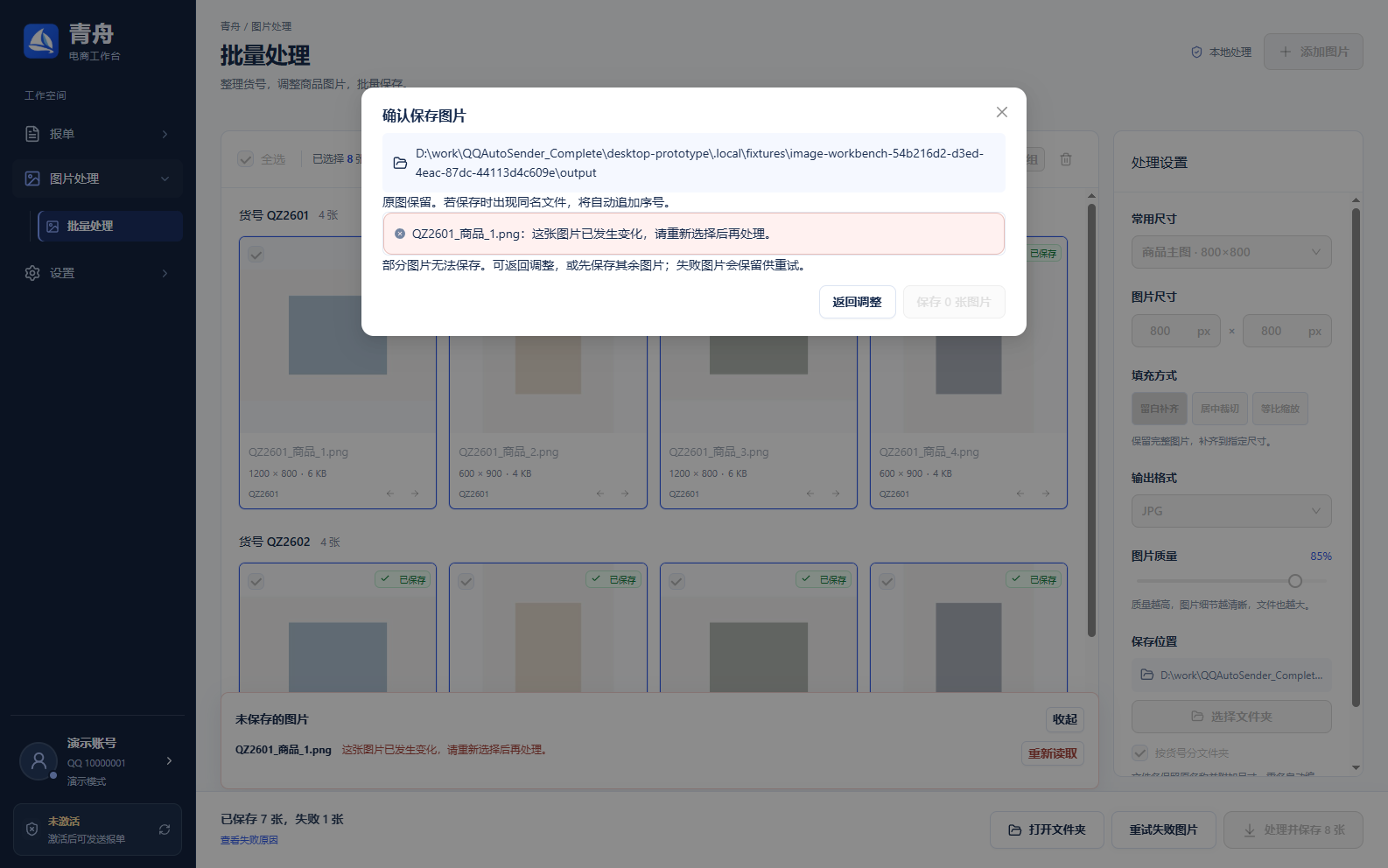Click the 演示账号 avatar icon
Screen dimensions: 1388x868
coord(39,761)
